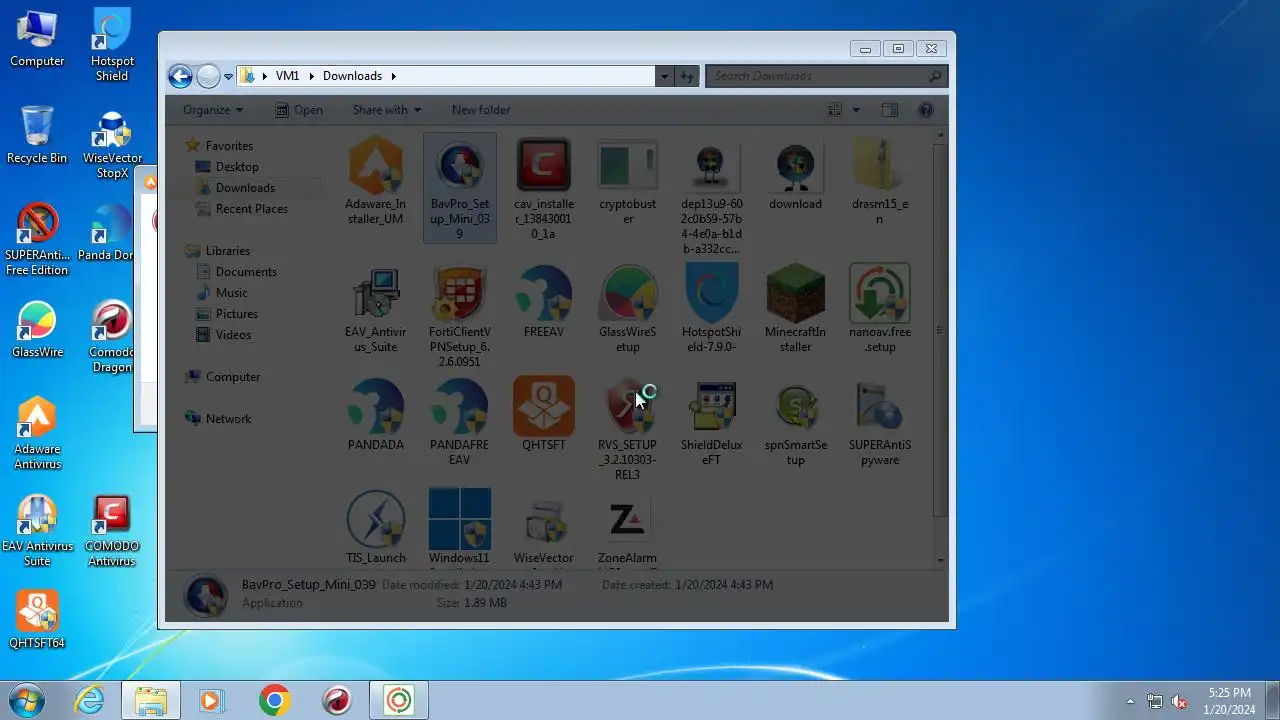Click the Open toolbar button
The width and height of the screenshot is (1280, 720).
coord(299,110)
